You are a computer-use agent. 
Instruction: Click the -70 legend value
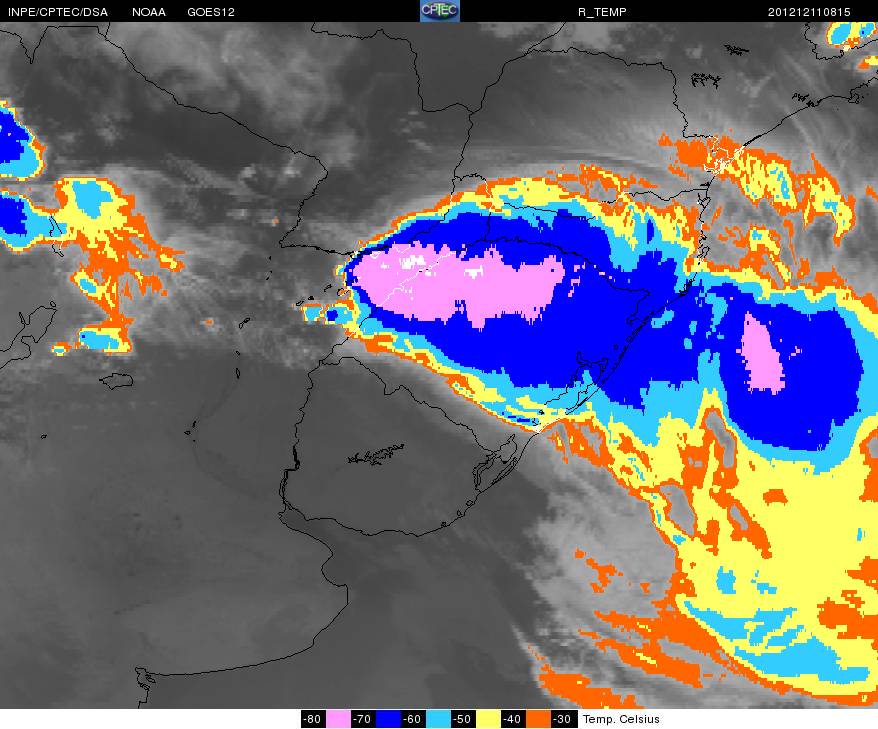(x=363, y=719)
